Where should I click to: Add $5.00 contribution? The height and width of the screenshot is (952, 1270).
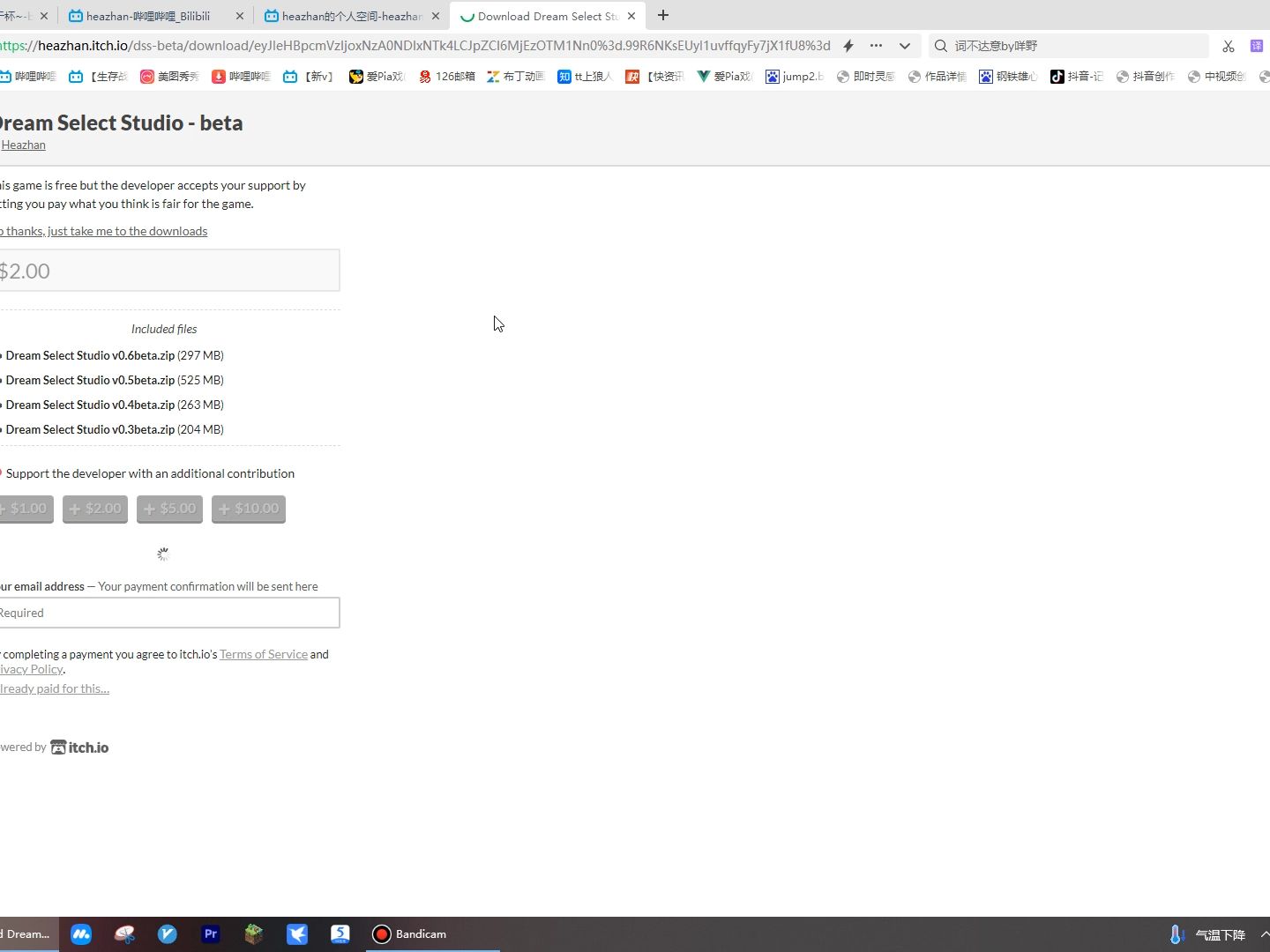pyautogui.click(x=169, y=509)
